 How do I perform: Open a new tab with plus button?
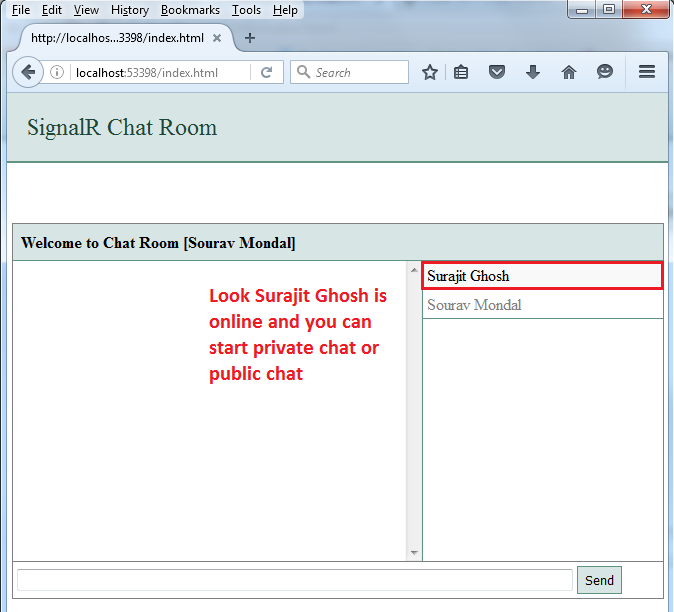pyautogui.click(x=250, y=38)
